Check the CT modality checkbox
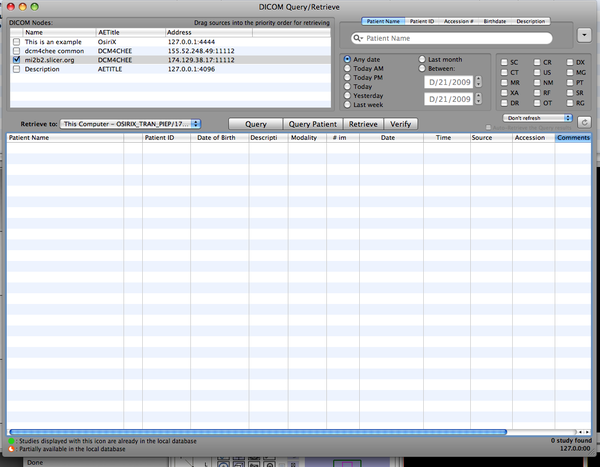Image resolution: width=600 pixels, height=467 pixels. pyautogui.click(x=505, y=73)
